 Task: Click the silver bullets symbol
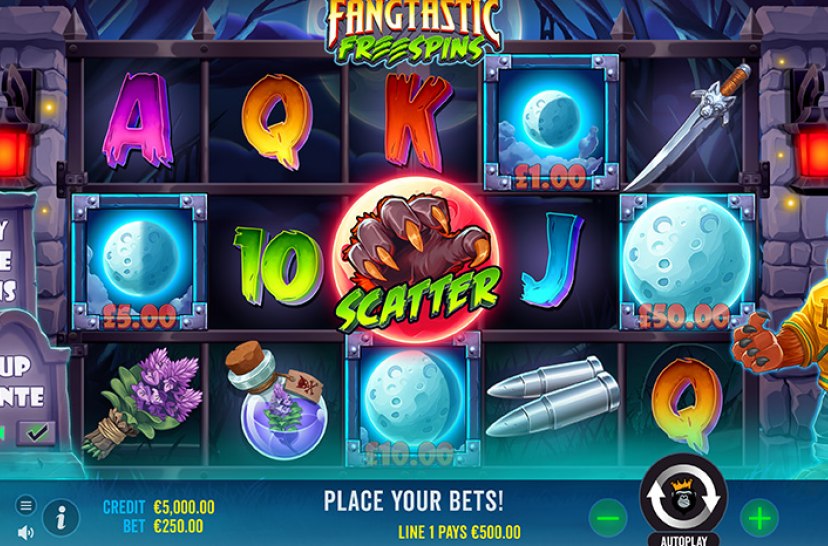pos(553,396)
